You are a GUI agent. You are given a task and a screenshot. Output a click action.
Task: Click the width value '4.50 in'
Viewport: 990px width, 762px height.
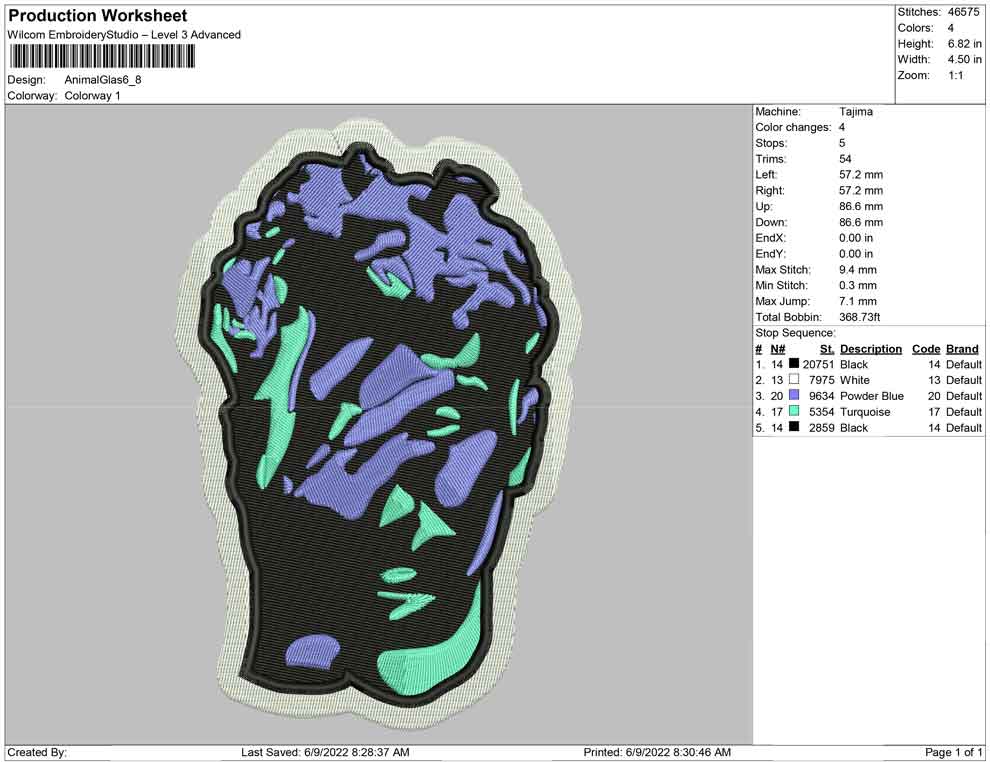point(965,59)
